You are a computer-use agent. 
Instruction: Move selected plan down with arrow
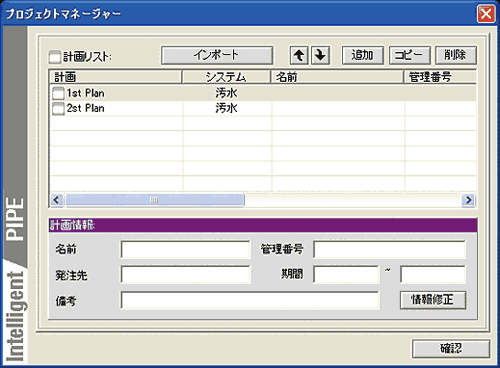click(x=321, y=55)
